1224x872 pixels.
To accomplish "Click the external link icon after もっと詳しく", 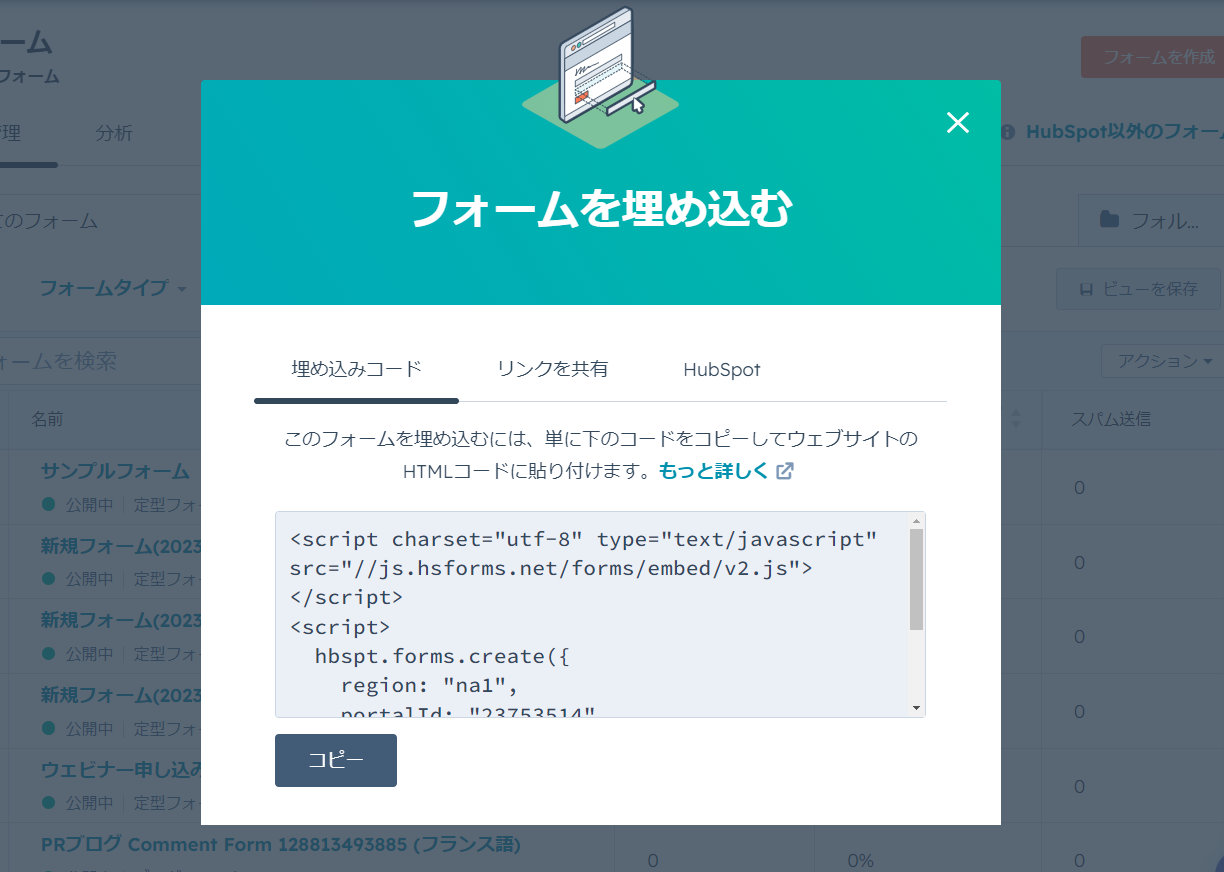I will 785,471.
